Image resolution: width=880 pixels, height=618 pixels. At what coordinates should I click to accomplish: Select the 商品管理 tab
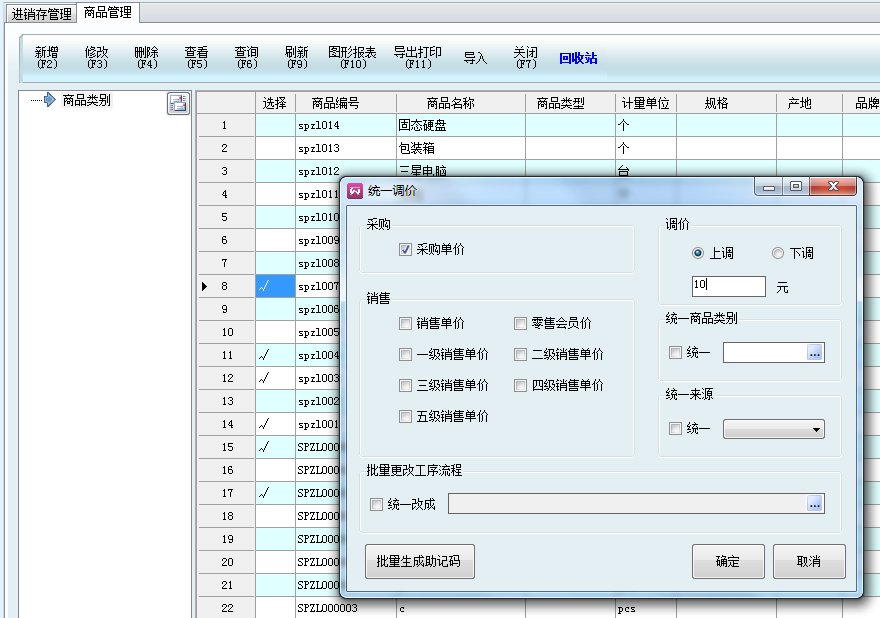tap(108, 13)
